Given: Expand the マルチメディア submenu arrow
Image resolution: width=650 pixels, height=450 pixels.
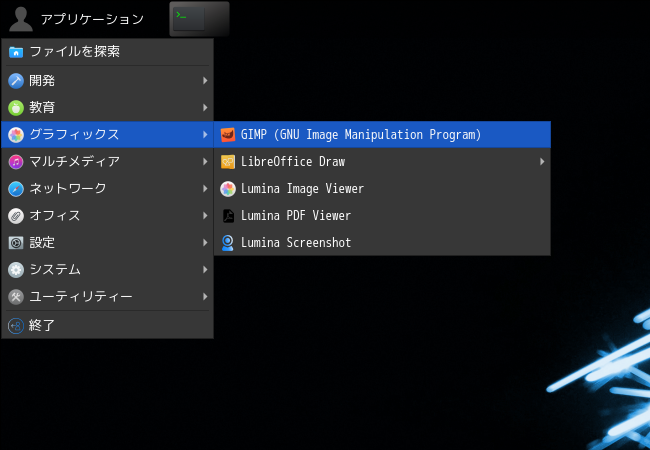Looking at the screenshot, I should 205,162.
